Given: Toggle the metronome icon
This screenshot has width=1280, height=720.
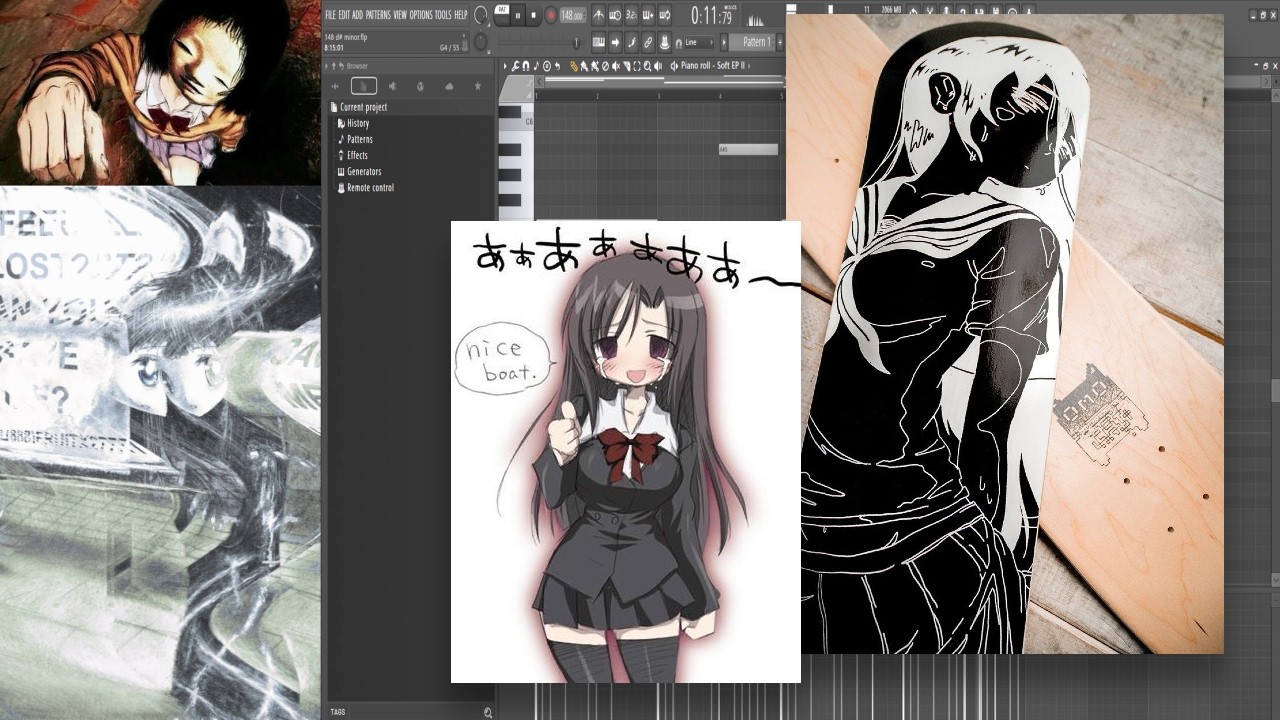Looking at the screenshot, I should click(x=598, y=15).
